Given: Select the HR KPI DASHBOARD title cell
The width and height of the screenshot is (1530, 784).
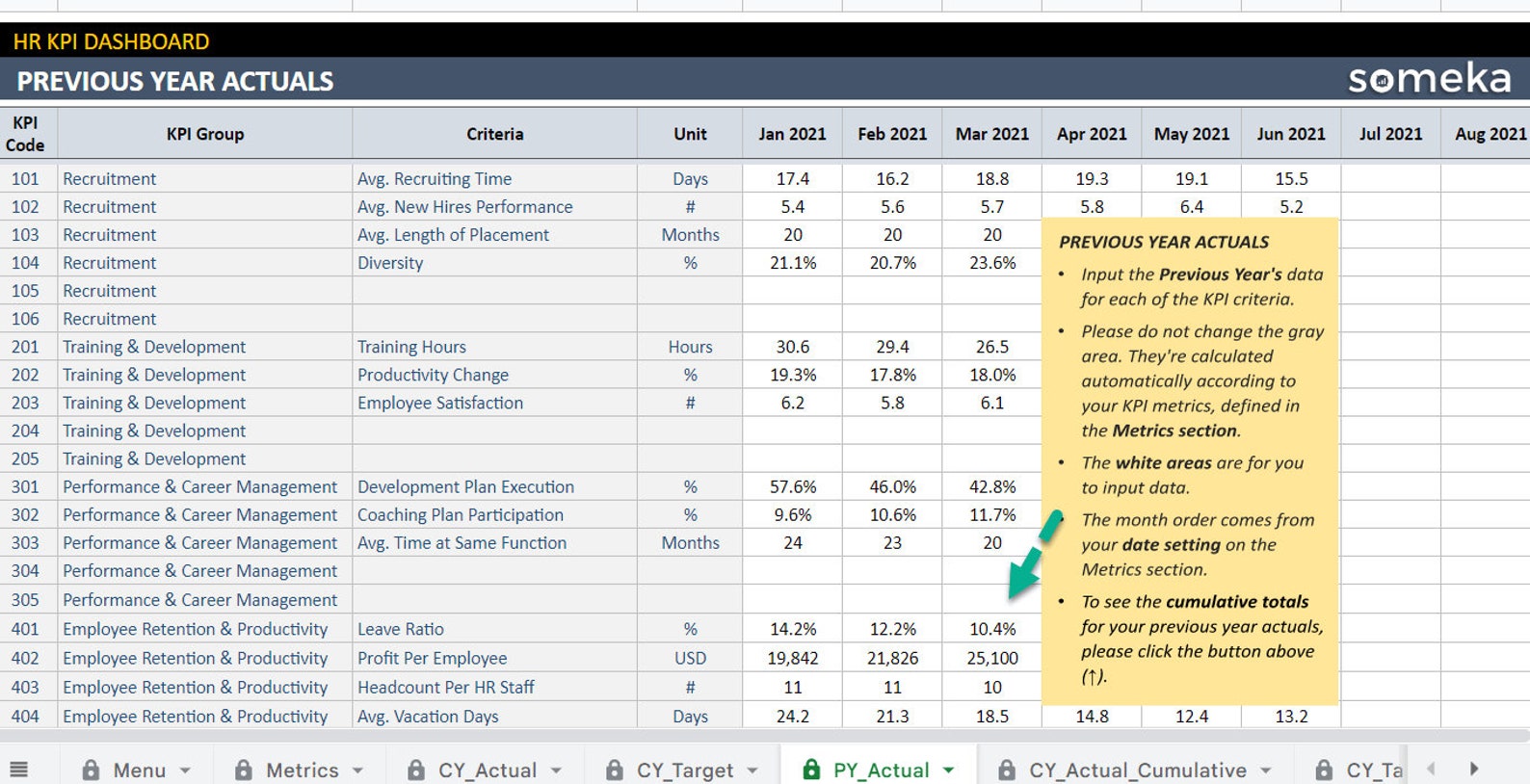Looking at the screenshot, I should coord(111,41).
